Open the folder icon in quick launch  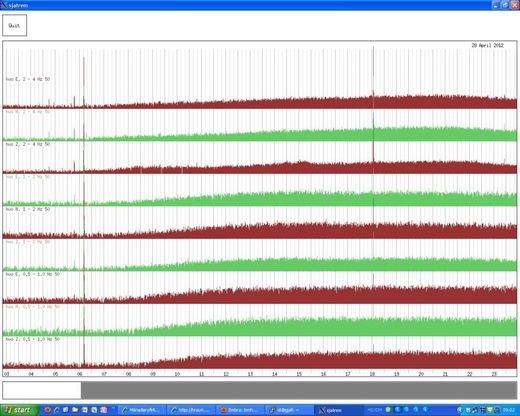(x=75, y=410)
